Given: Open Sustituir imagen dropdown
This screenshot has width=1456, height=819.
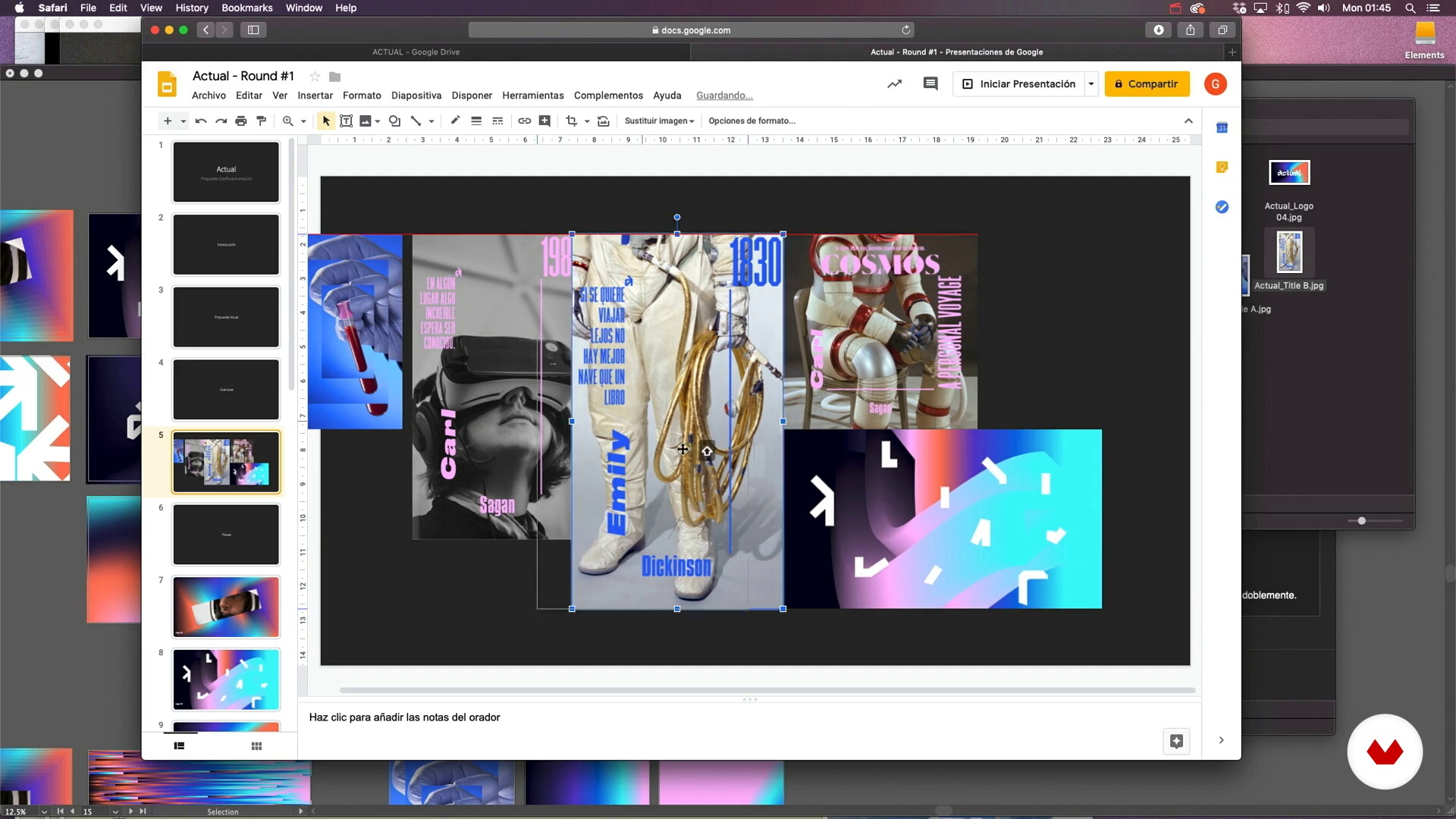Looking at the screenshot, I should [659, 121].
